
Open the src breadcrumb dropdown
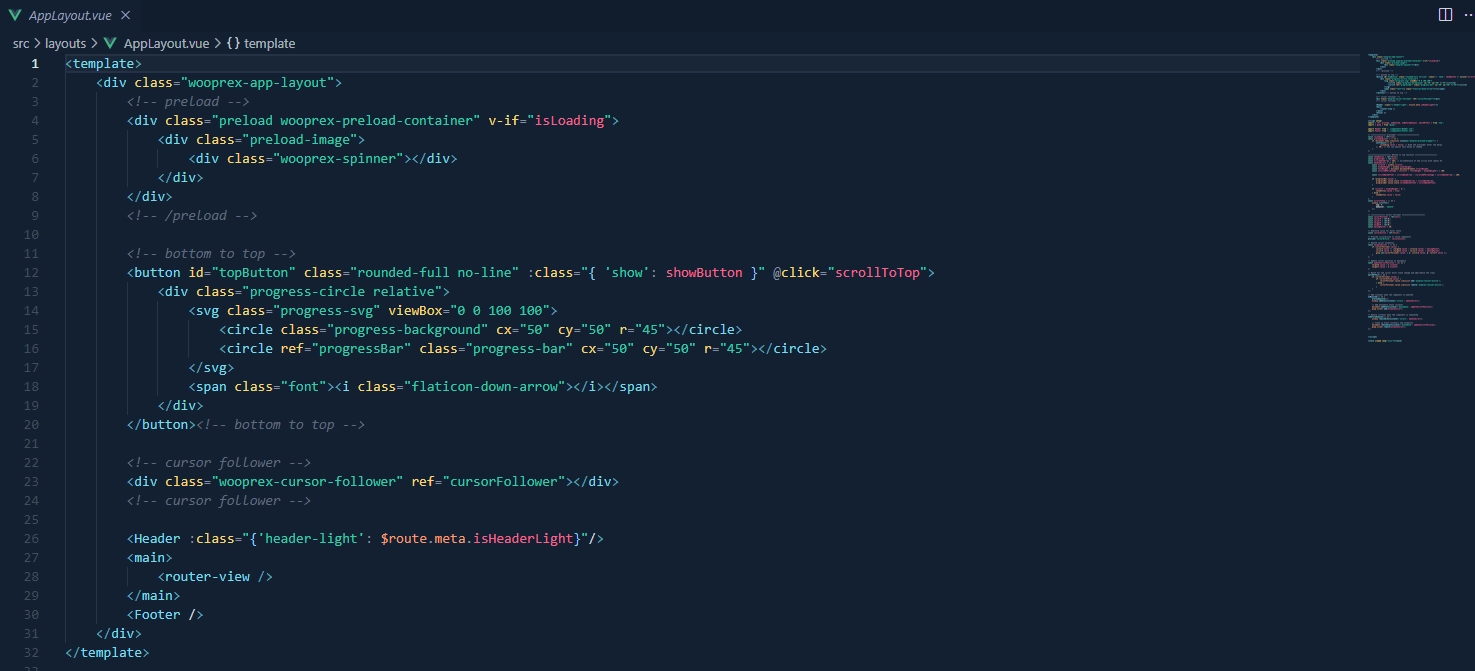pyautogui.click(x=20, y=43)
